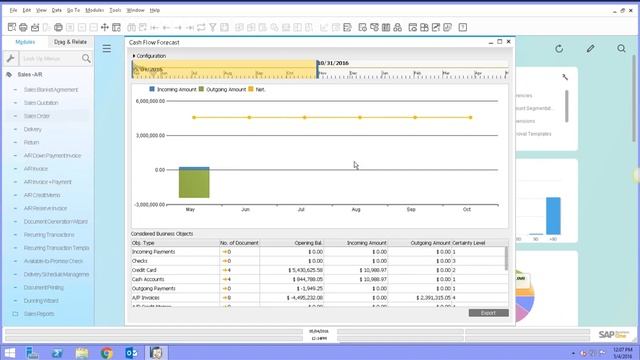Switch to the Modules tab
This screenshot has height=360, width=640.
[x=25, y=42]
